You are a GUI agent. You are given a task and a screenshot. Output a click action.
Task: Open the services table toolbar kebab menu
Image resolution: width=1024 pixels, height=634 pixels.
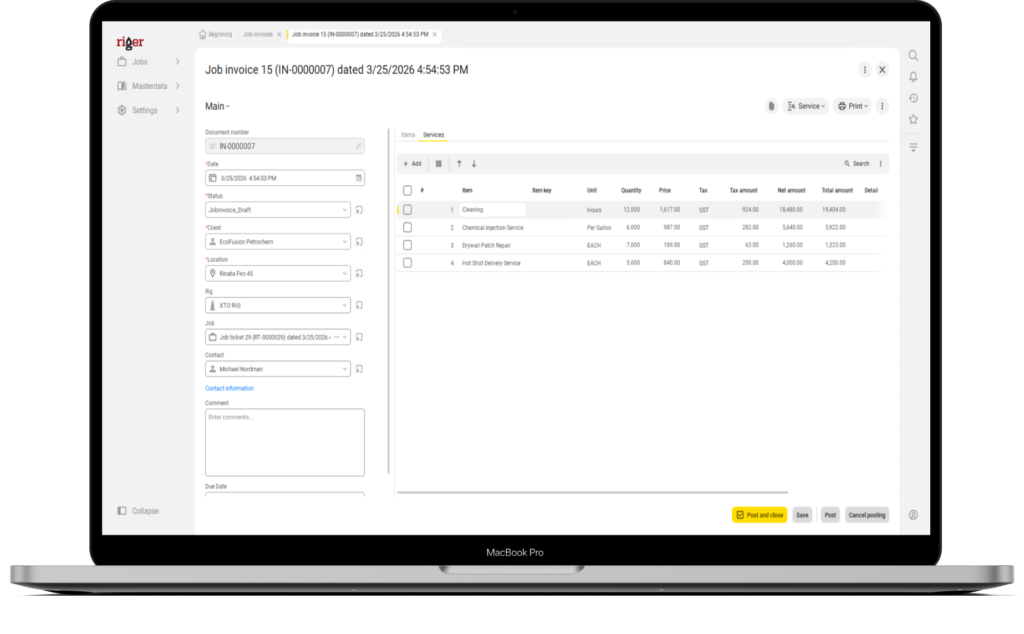tap(880, 164)
